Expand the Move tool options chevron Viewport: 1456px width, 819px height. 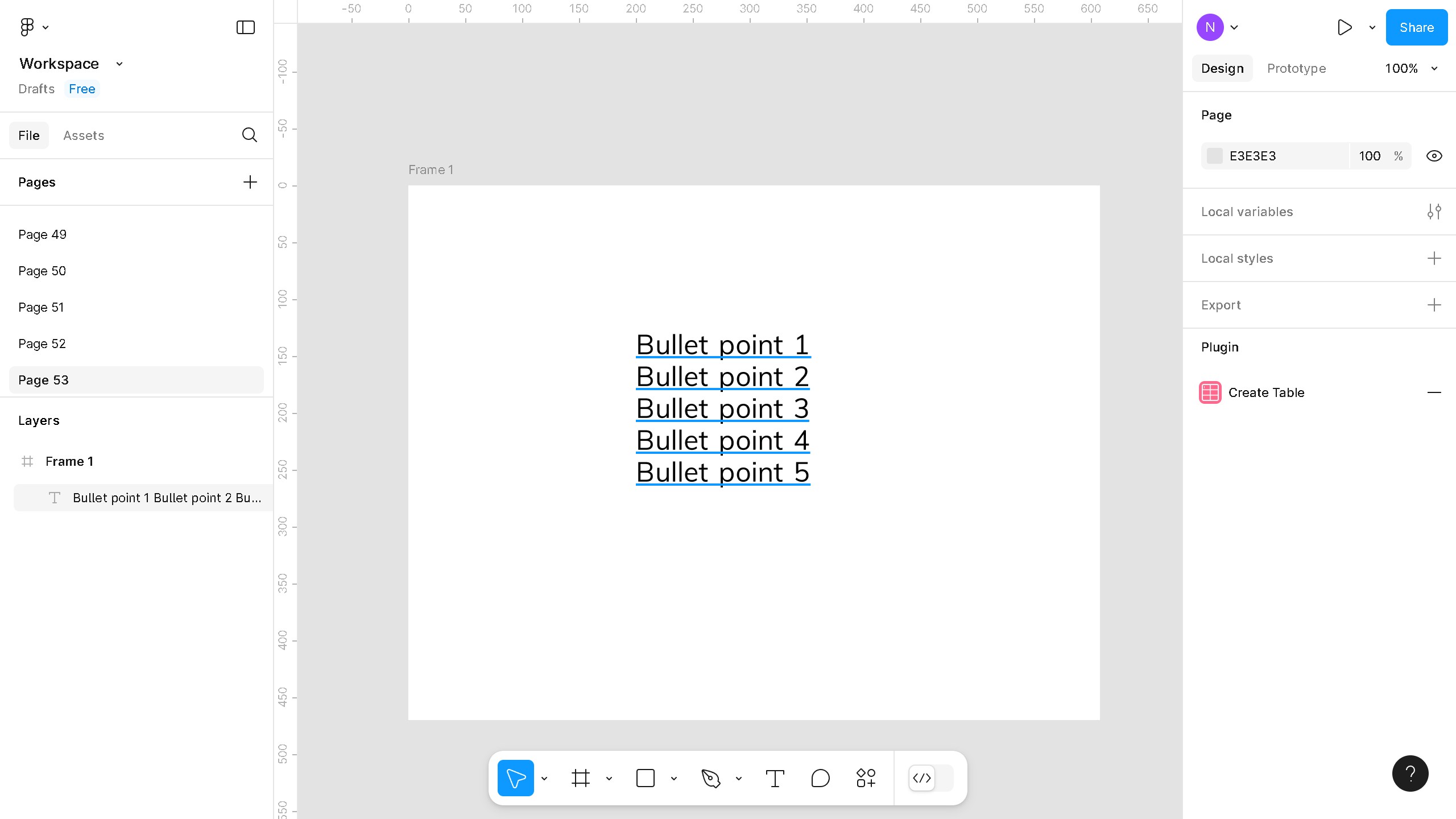coord(545,778)
